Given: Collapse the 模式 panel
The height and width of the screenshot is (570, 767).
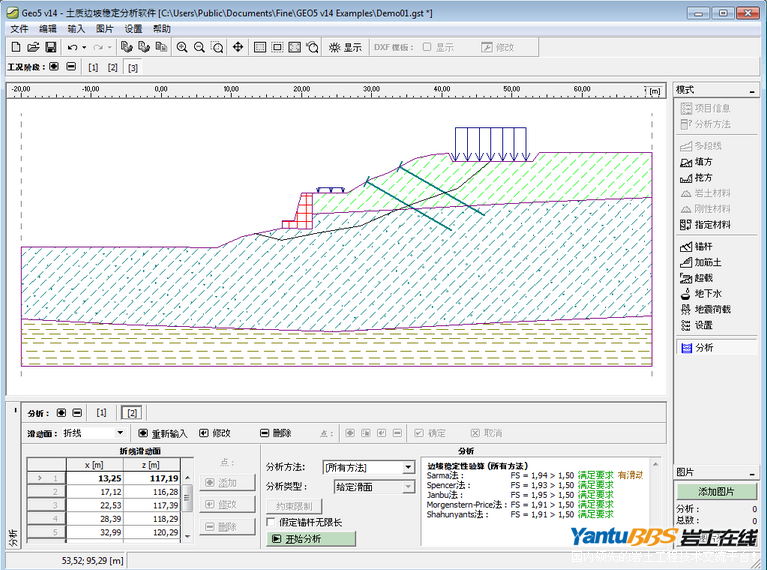Looking at the screenshot, I should coord(752,91).
